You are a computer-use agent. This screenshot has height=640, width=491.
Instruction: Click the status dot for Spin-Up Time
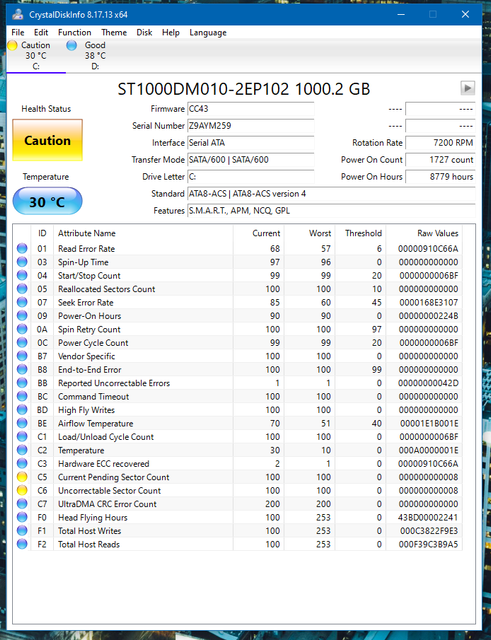22,262
